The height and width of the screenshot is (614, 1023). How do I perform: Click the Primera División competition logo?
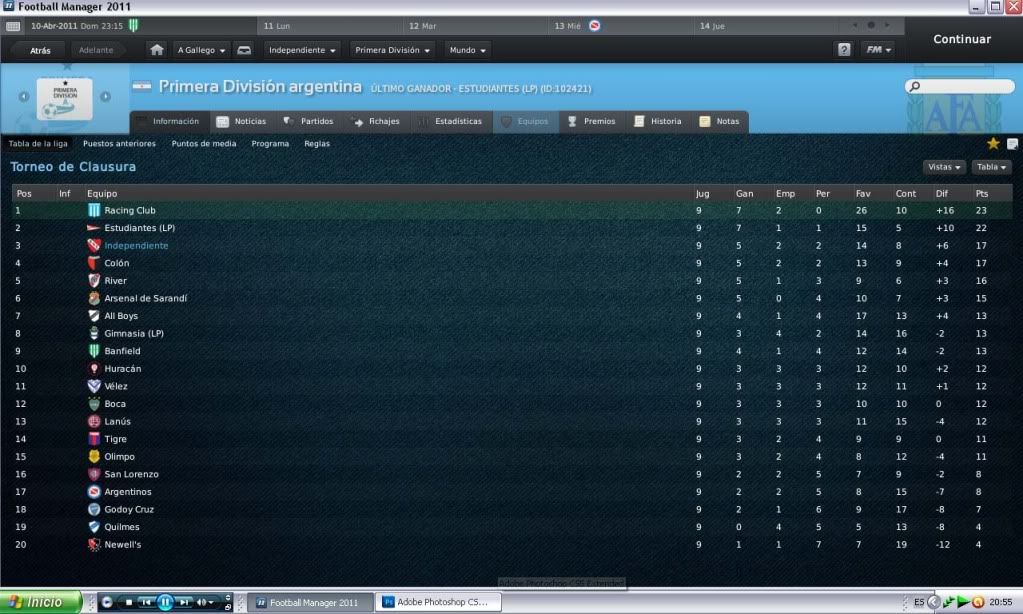pyautogui.click(x=65, y=99)
